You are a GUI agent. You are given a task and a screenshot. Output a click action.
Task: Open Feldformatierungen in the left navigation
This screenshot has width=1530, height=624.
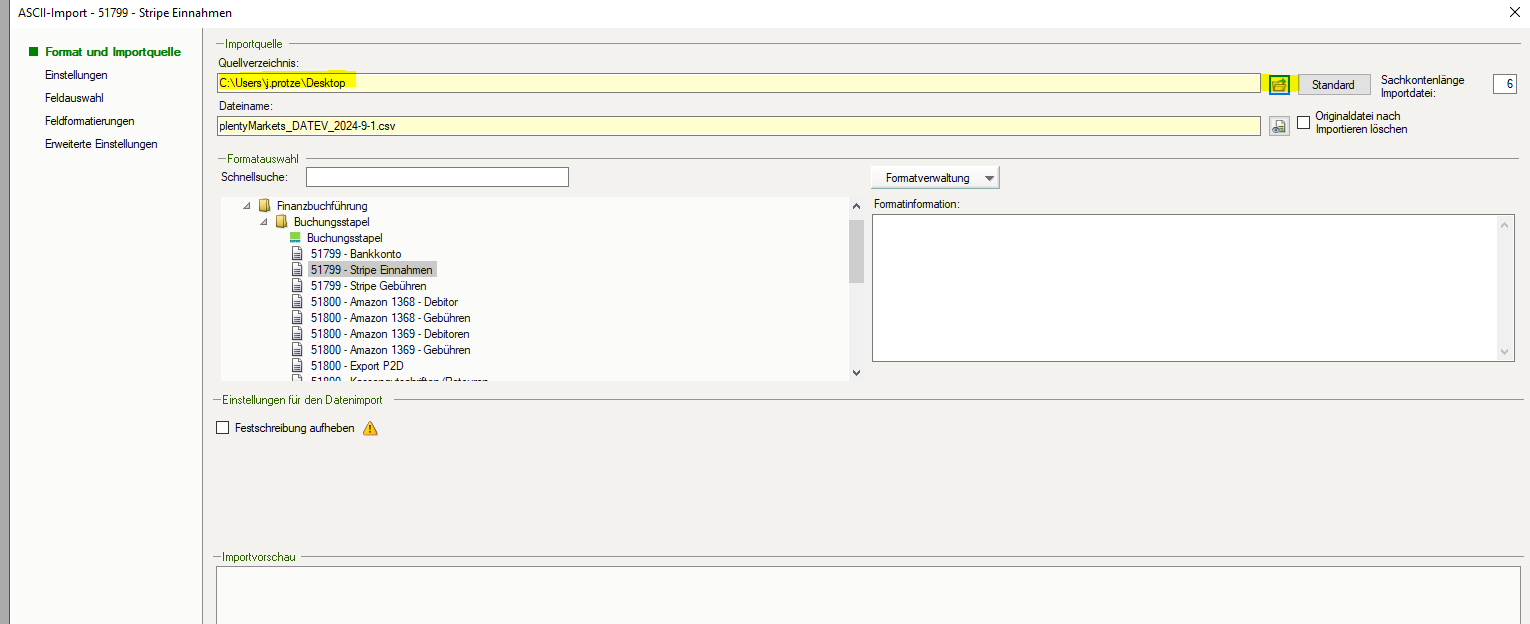click(x=90, y=121)
